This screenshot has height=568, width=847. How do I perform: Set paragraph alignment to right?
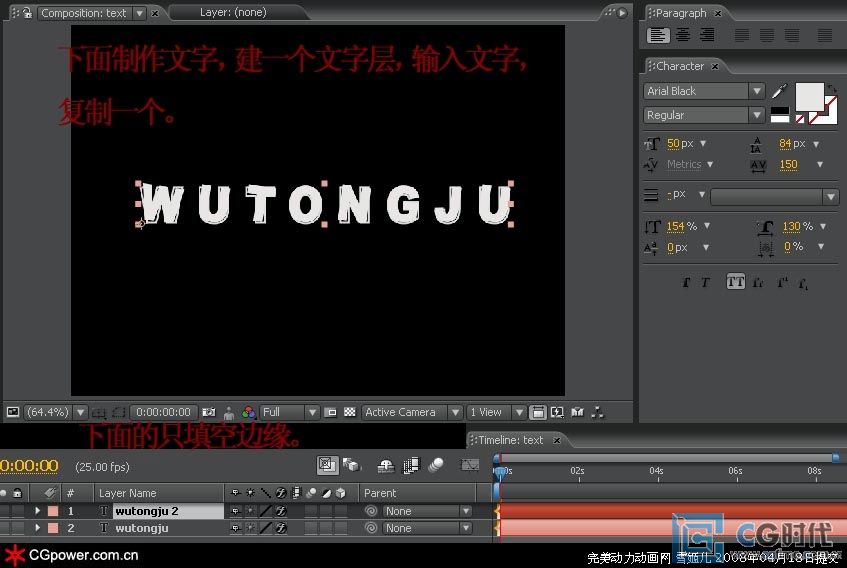(x=707, y=35)
